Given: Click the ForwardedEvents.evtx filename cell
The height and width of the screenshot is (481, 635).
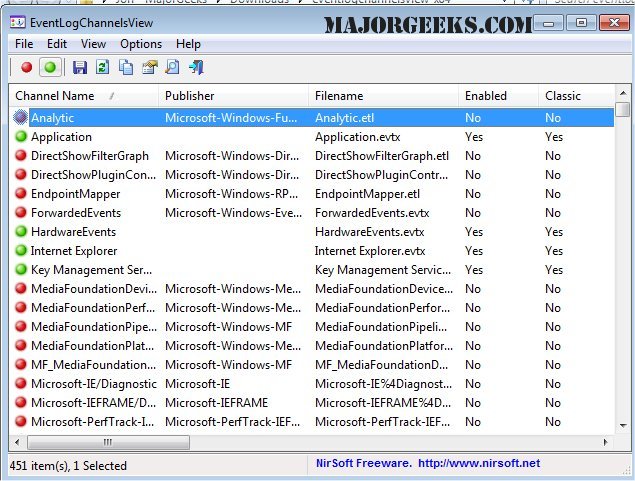Looking at the screenshot, I should (x=372, y=213).
